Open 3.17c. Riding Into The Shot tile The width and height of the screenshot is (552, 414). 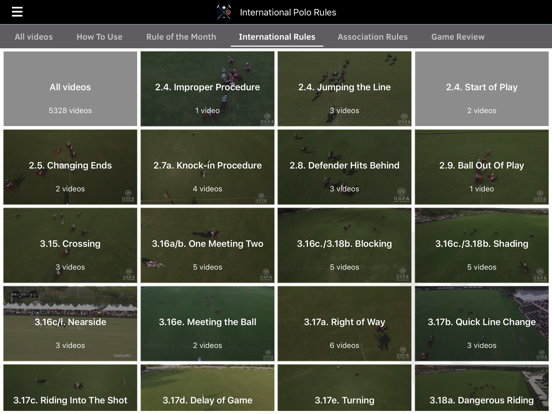(x=70, y=388)
